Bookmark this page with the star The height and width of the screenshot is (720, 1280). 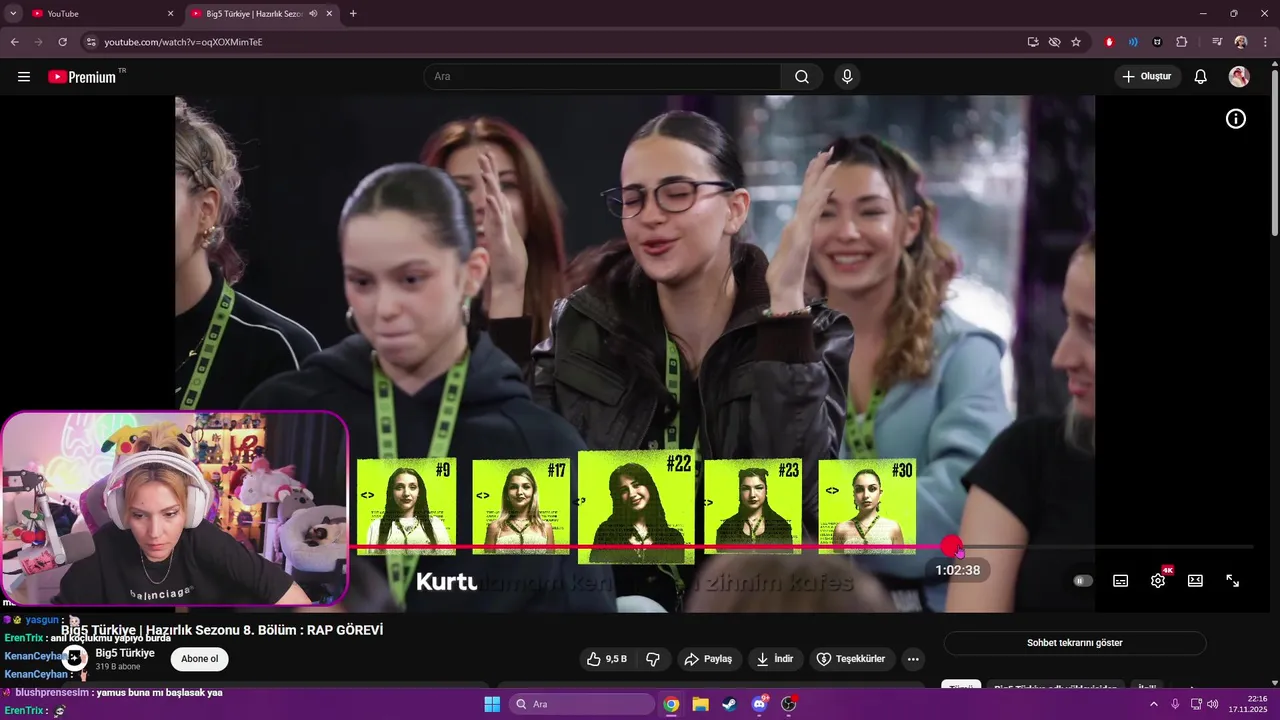click(x=1076, y=42)
